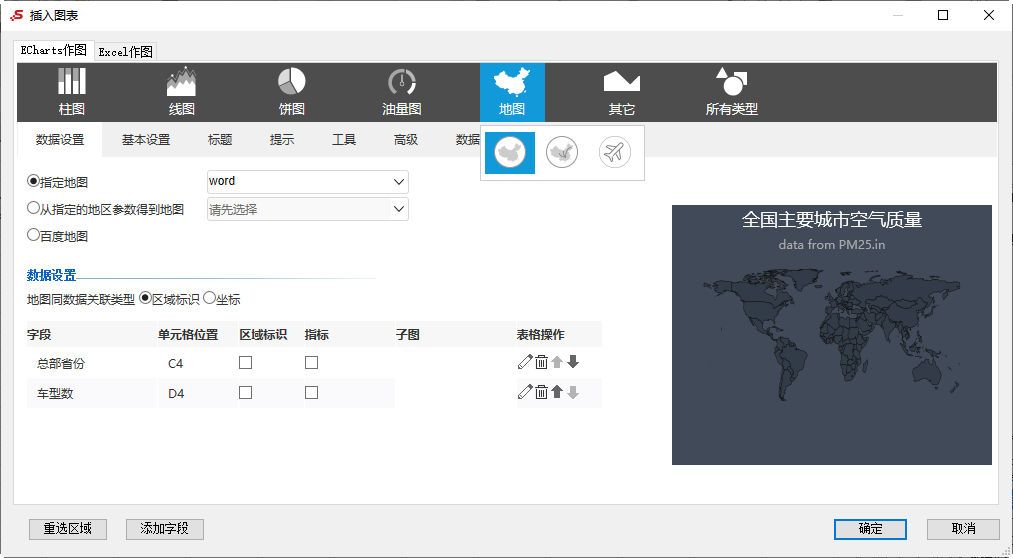1013x558 pixels.
Task: Click the D4 cell position text
Action: 176,393
